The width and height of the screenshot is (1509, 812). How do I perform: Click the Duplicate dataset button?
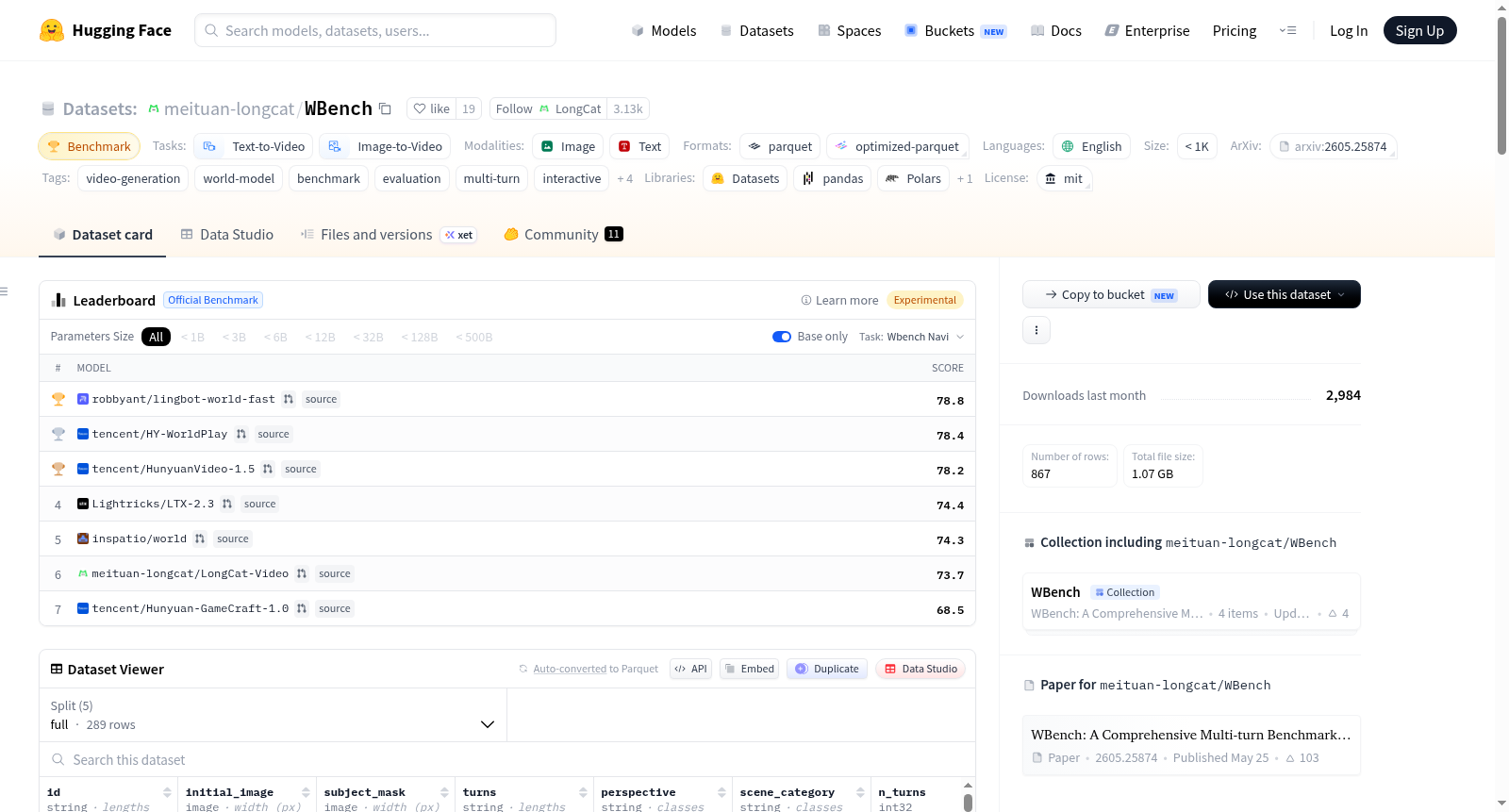pos(827,669)
